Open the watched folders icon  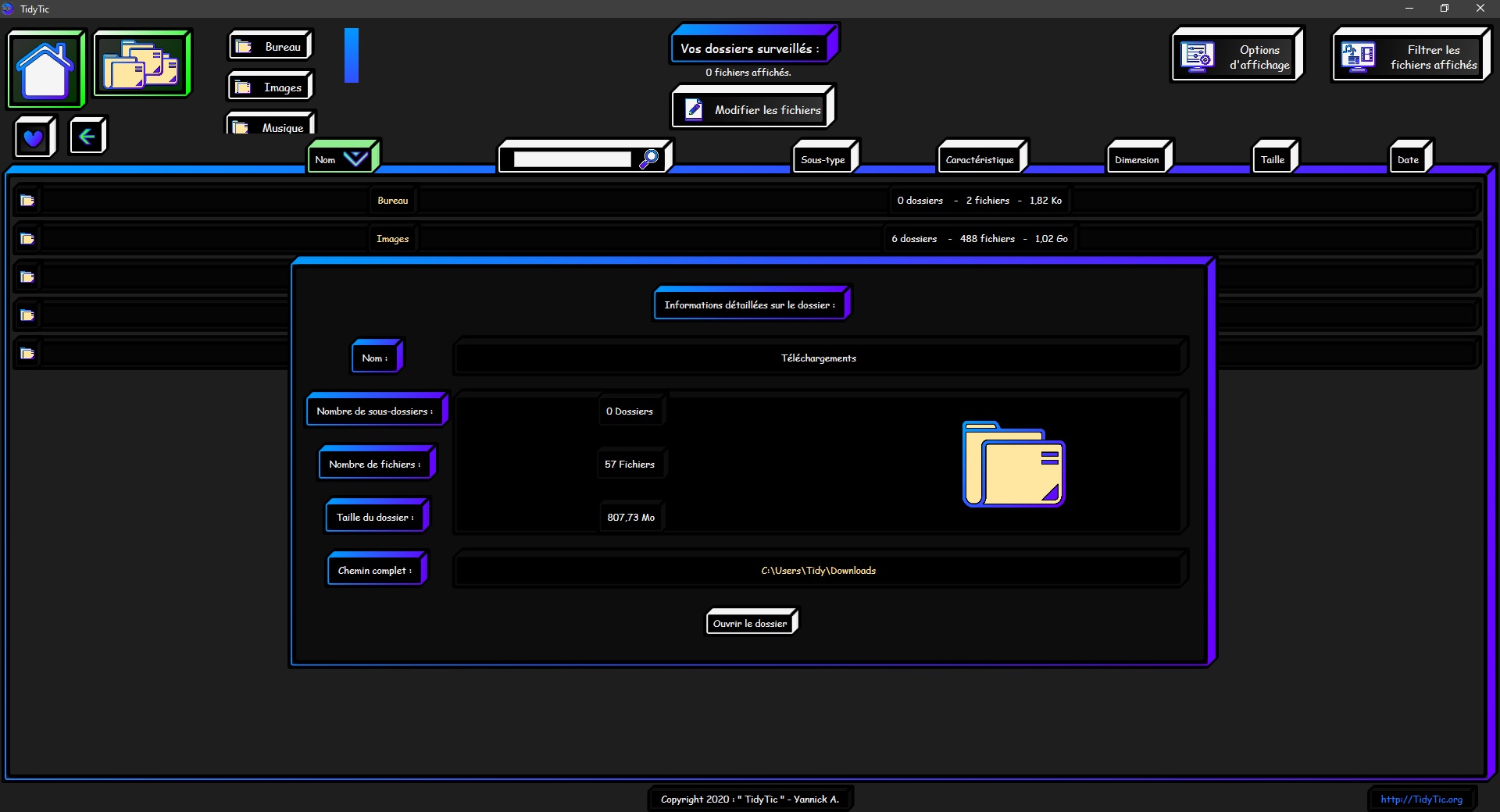(141, 65)
